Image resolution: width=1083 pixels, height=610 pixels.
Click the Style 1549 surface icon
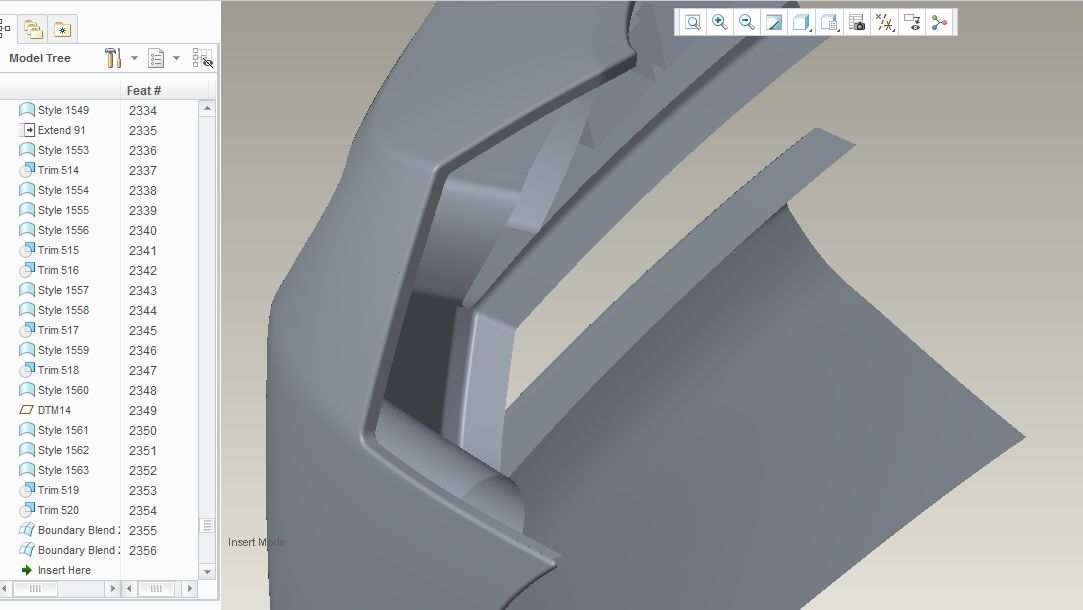(27, 110)
